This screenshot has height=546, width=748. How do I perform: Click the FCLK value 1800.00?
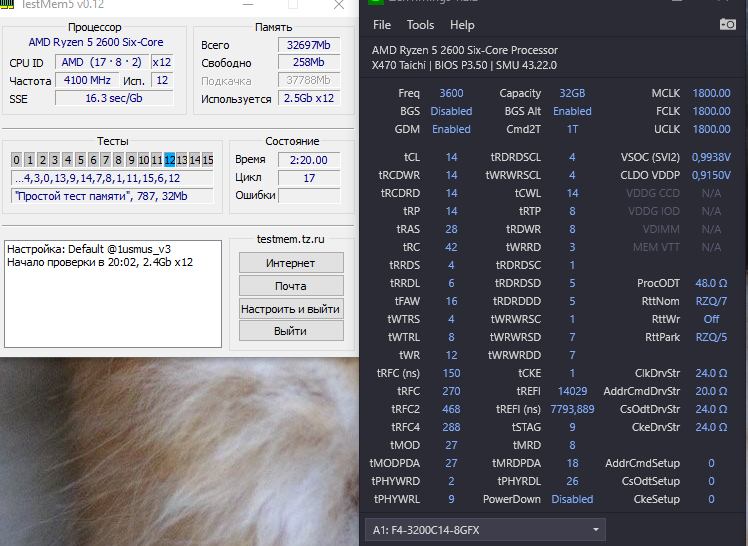click(x=711, y=111)
